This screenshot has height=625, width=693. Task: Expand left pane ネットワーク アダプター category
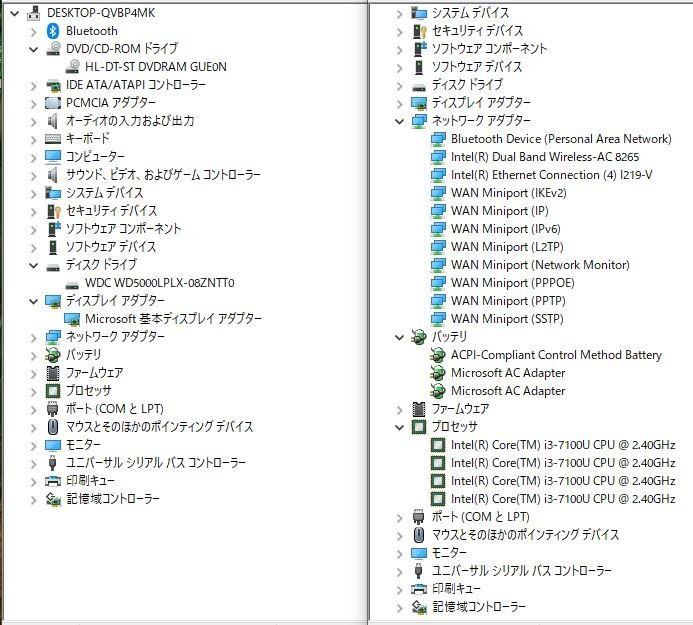click(x=34, y=337)
